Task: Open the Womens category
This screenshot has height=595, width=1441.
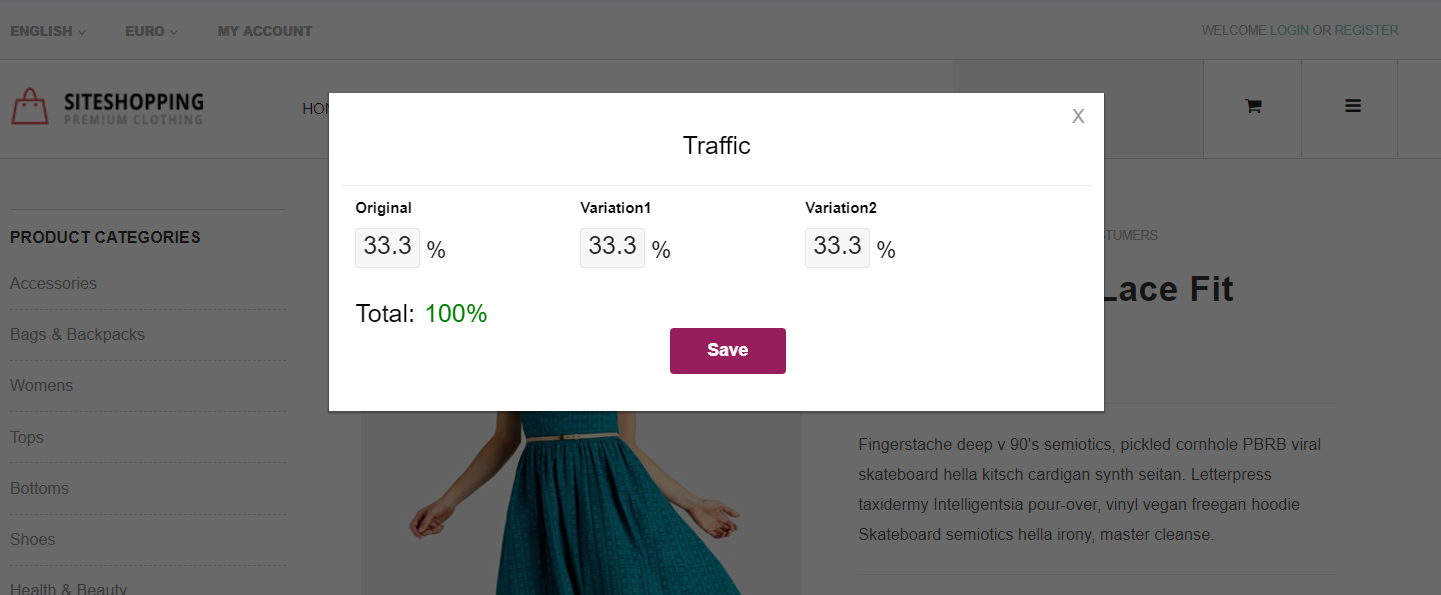Action: pyautogui.click(x=41, y=386)
